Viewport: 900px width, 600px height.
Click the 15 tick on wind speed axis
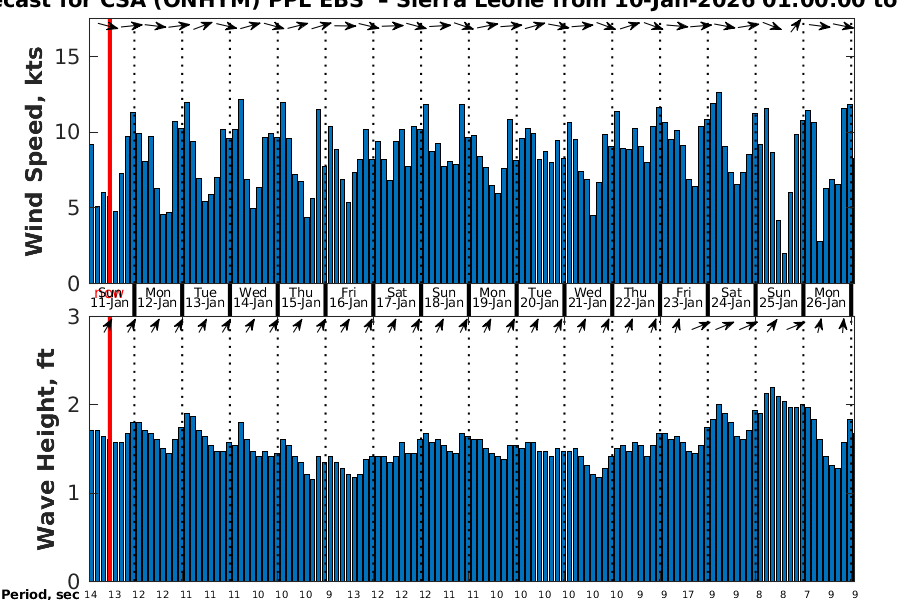pyautogui.click(x=68, y=57)
